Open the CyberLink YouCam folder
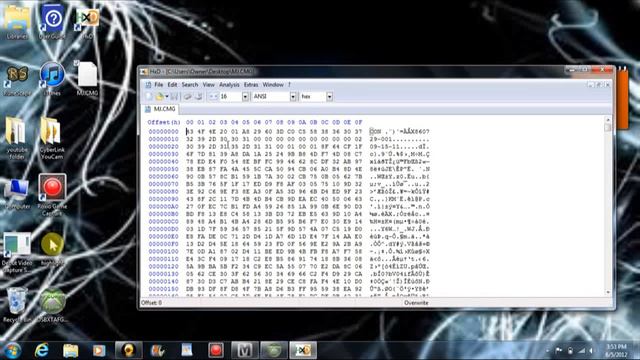Image resolution: width=640 pixels, height=360 pixels. point(52,138)
